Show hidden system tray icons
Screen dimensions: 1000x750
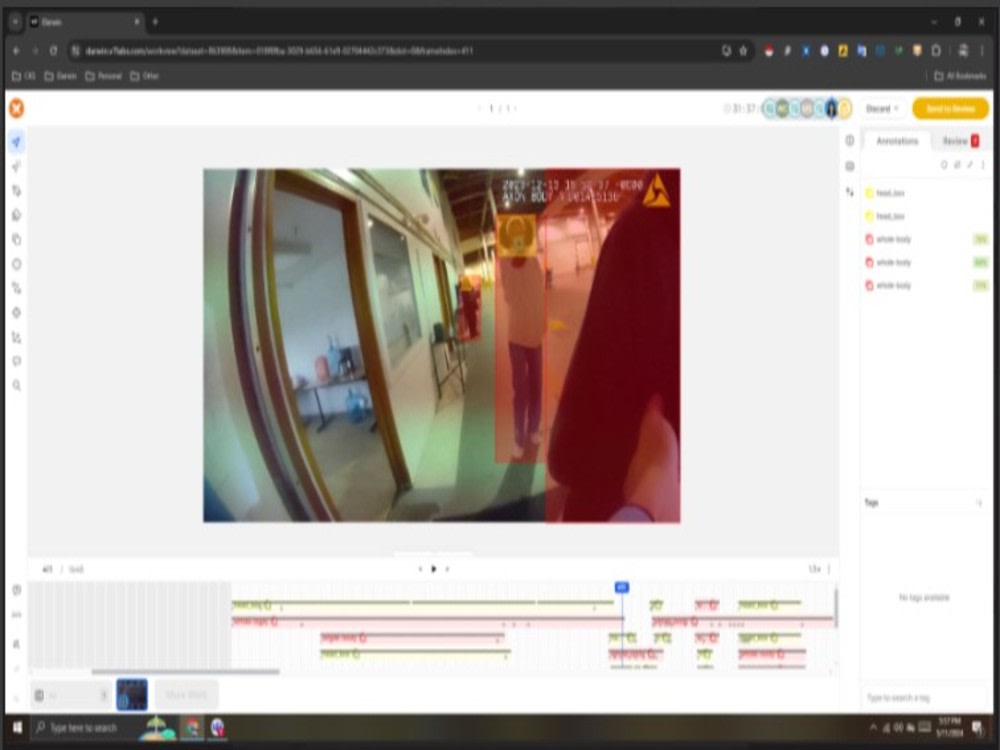[x=873, y=727]
